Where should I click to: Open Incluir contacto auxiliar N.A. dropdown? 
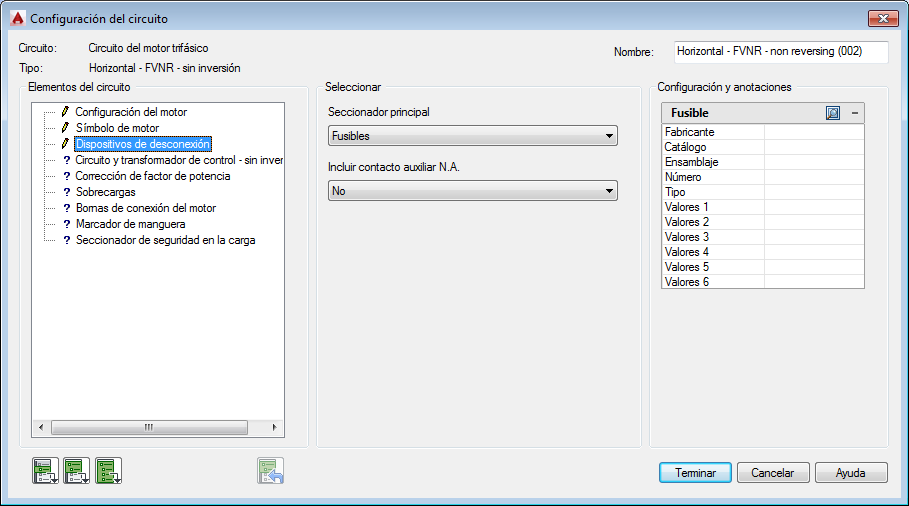click(x=472, y=191)
